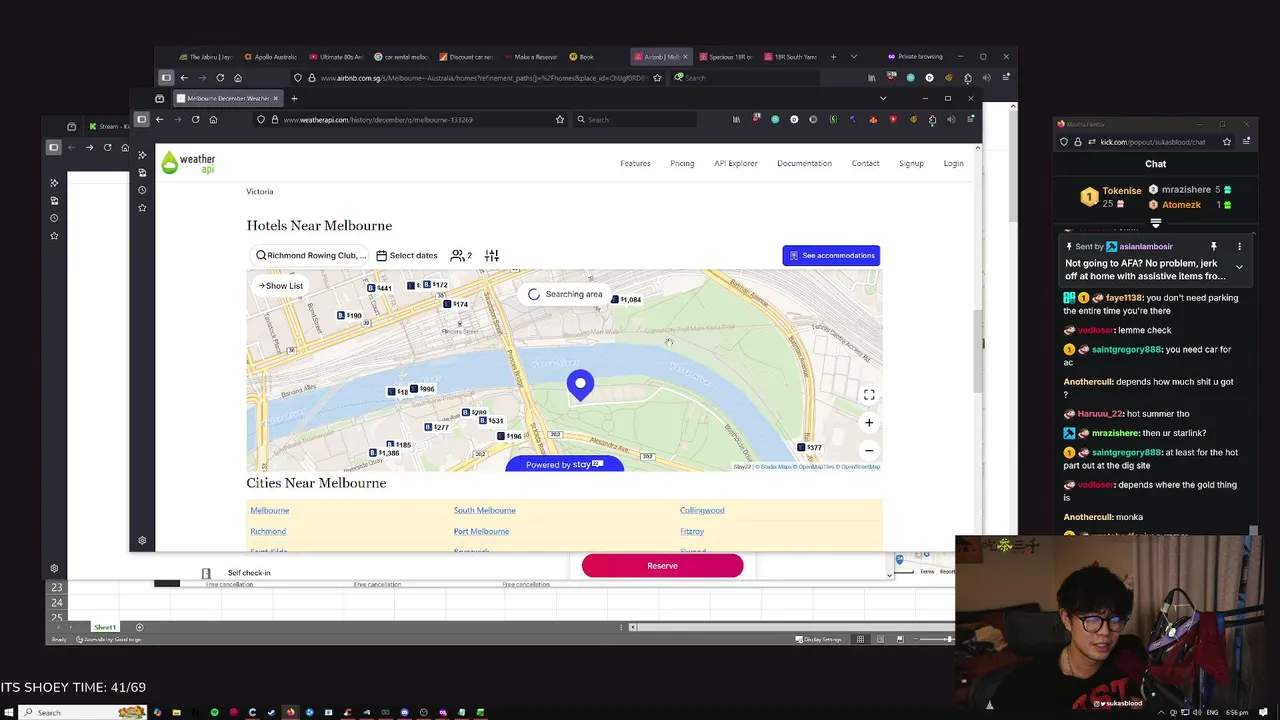
Task: Close the Melbourne December Weather tab
Action: (x=275, y=98)
